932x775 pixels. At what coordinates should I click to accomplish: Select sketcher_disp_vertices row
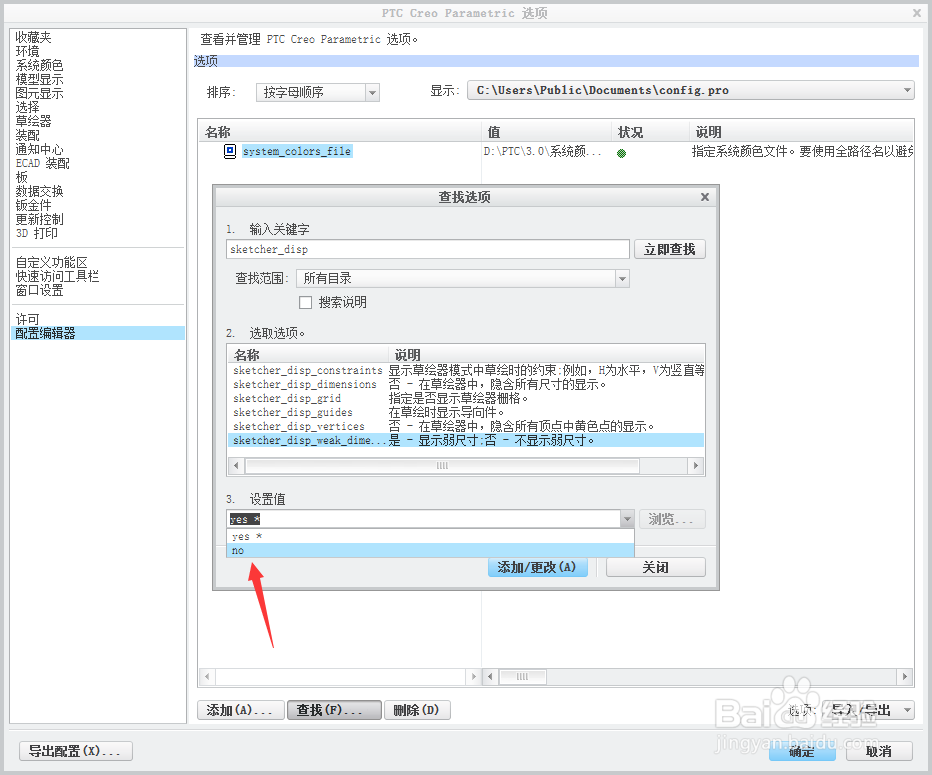(466, 427)
